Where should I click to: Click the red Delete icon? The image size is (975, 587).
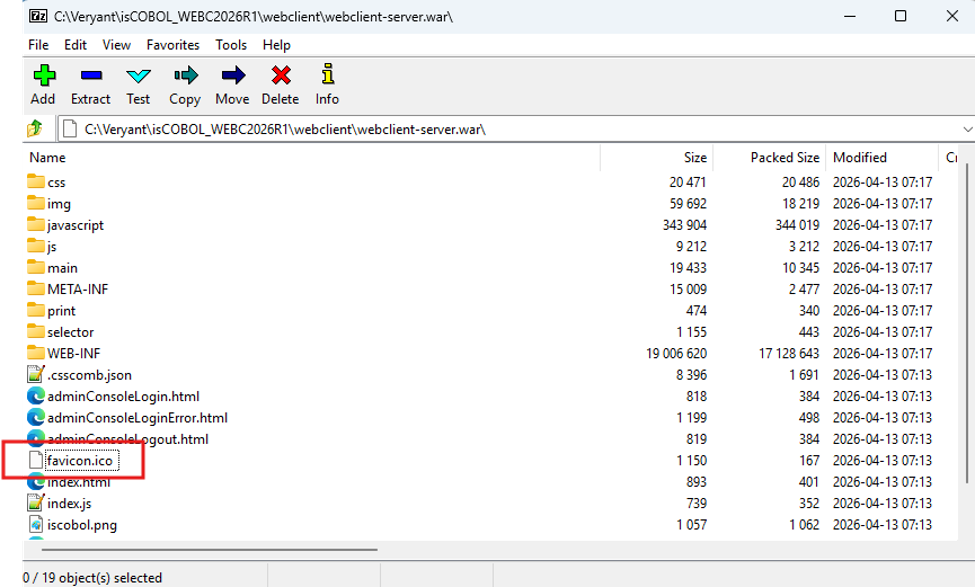tap(281, 75)
